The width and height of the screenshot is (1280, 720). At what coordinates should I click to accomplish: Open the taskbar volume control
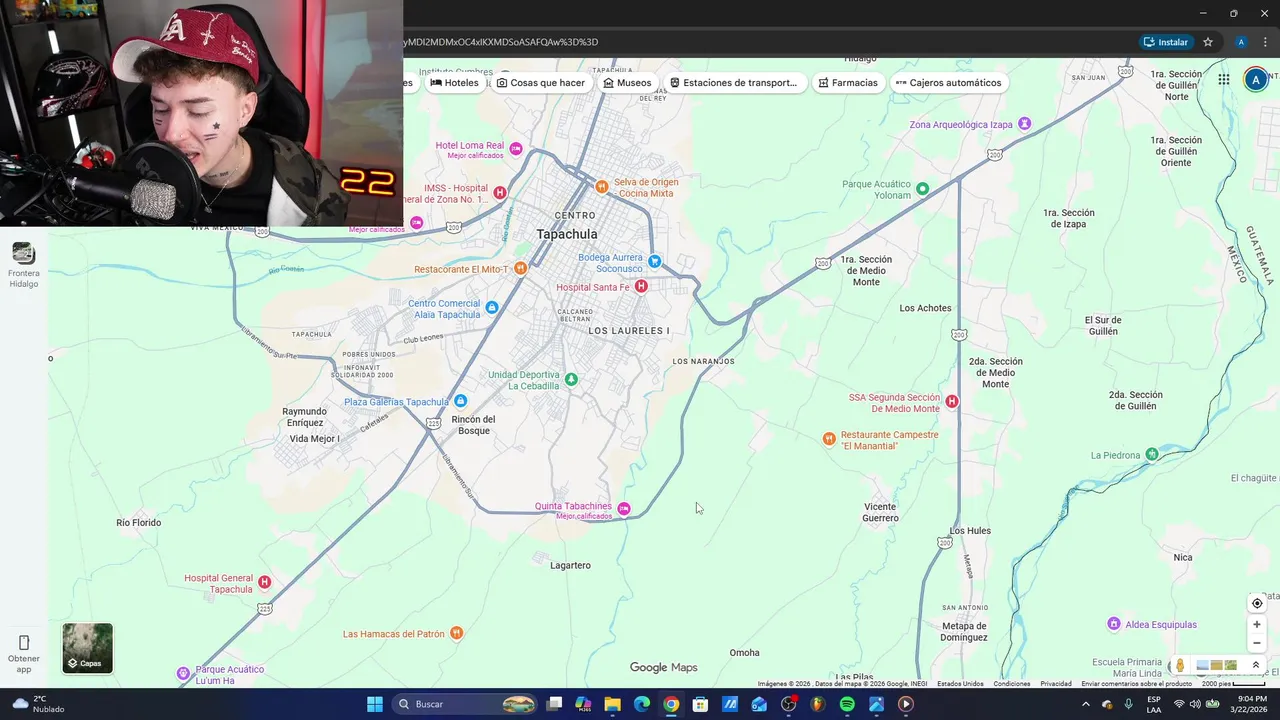pyautogui.click(x=1195, y=704)
